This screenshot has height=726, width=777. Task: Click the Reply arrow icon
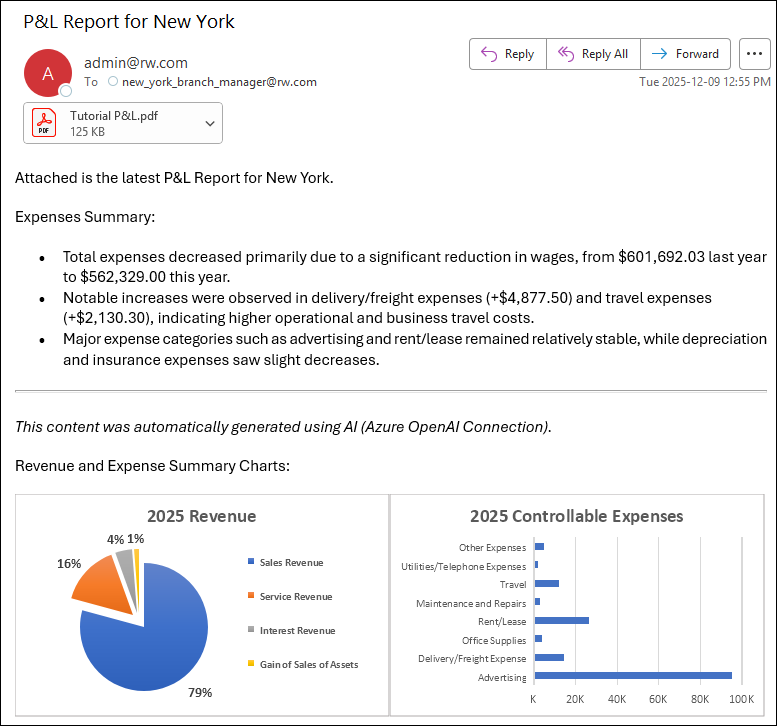tap(489, 54)
